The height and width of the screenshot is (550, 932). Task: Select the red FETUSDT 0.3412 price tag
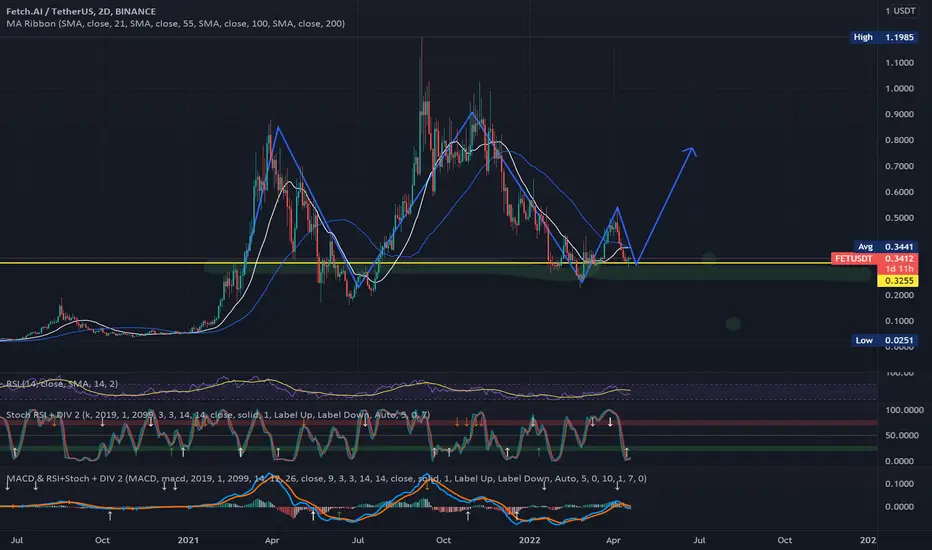pos(874,259)
